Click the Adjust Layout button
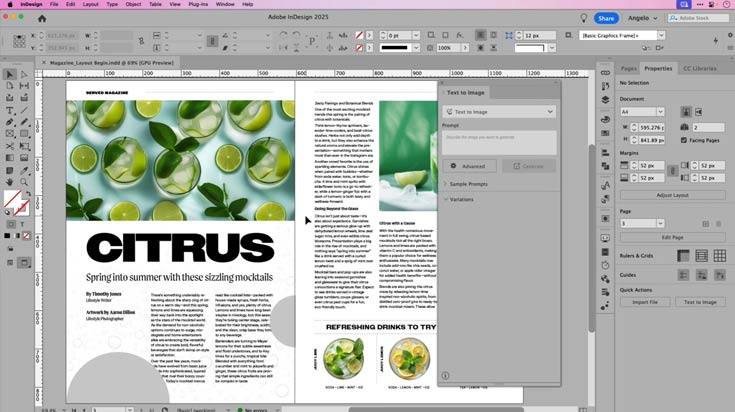The width and height of the screenshot is (735, 412). coord(673,195)
